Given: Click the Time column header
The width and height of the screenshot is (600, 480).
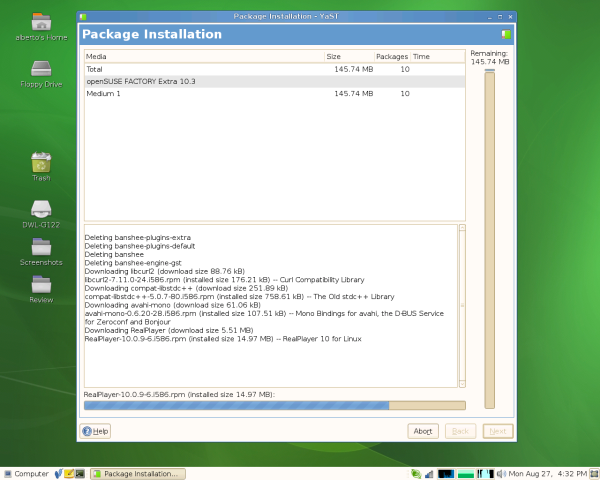Looking at the screenshot, I should (x=438, y=57).
